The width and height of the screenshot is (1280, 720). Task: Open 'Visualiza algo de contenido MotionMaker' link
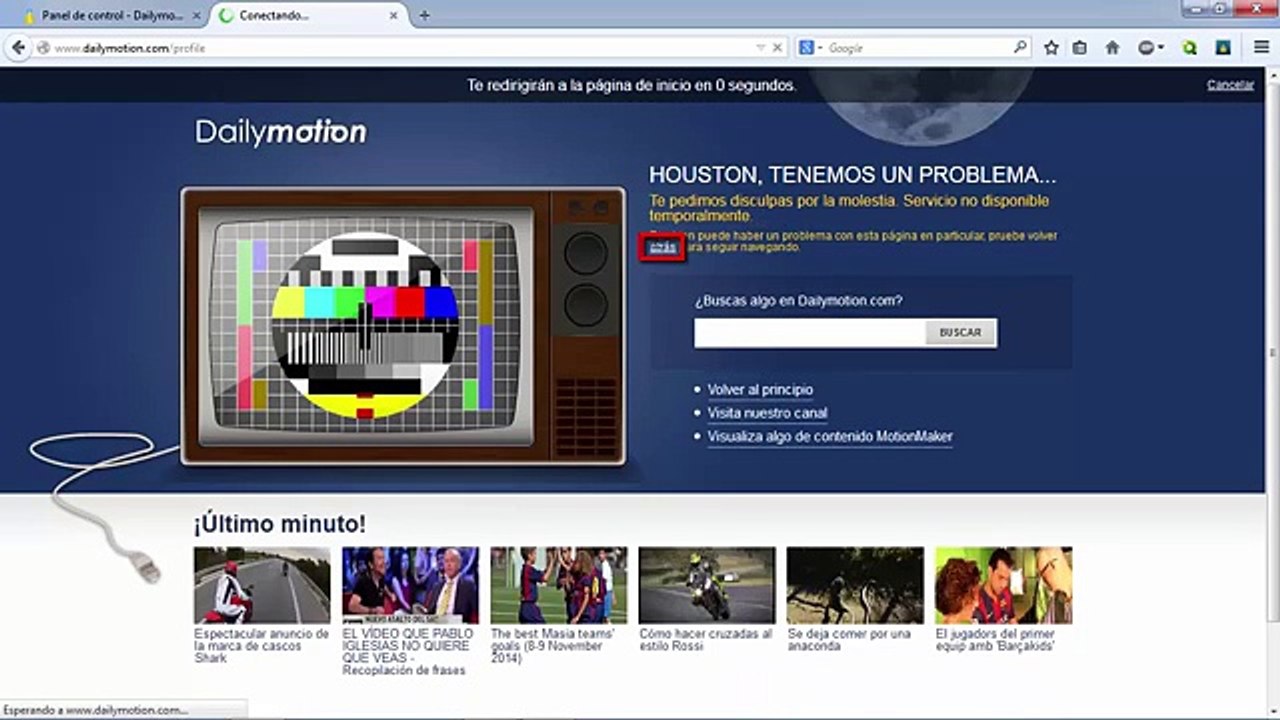pos(830,437)
